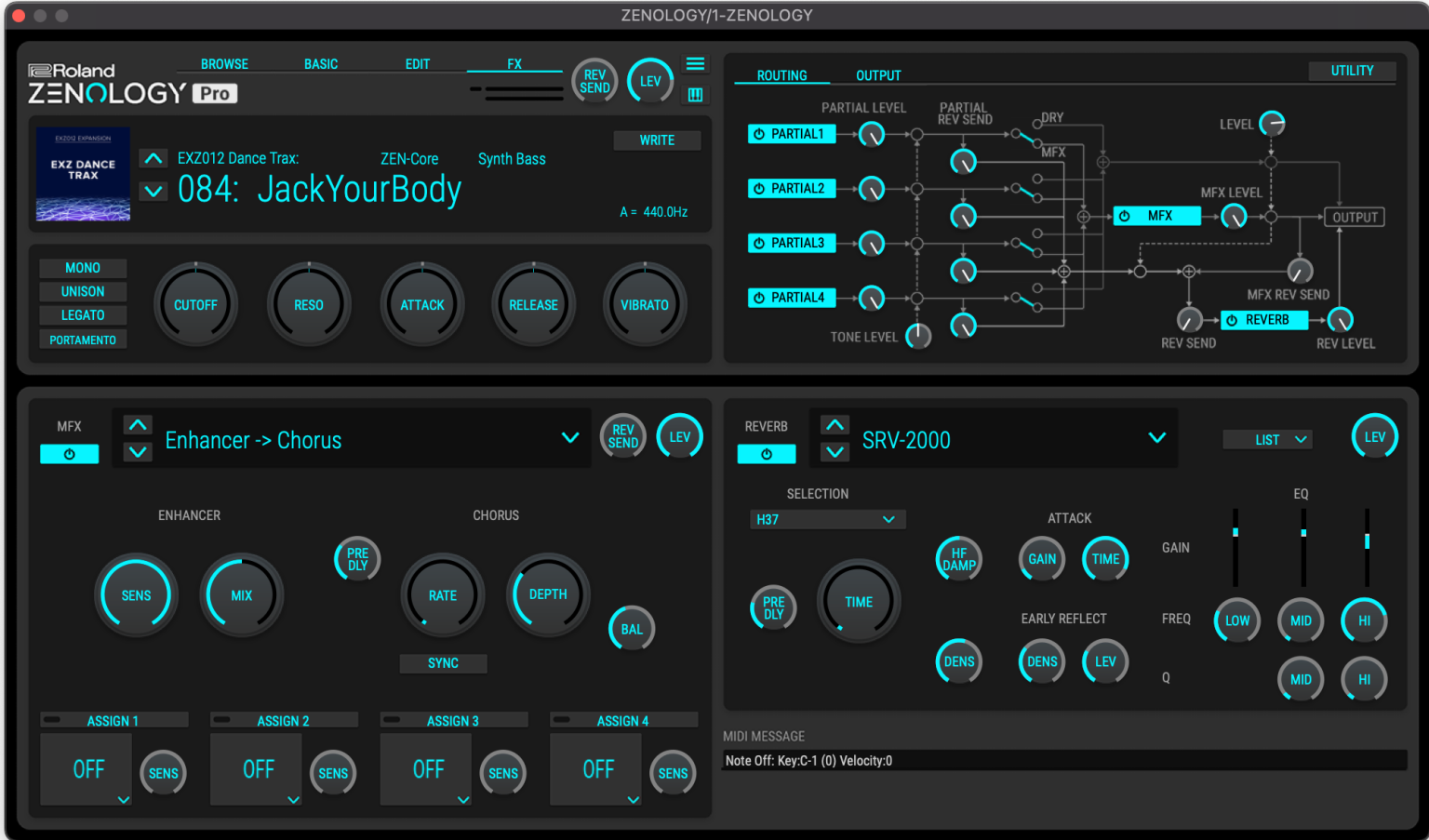Click the HF DAMP knob in the reverb section
The width and height of the screenshot is (1429, 840).
[958, 558]
